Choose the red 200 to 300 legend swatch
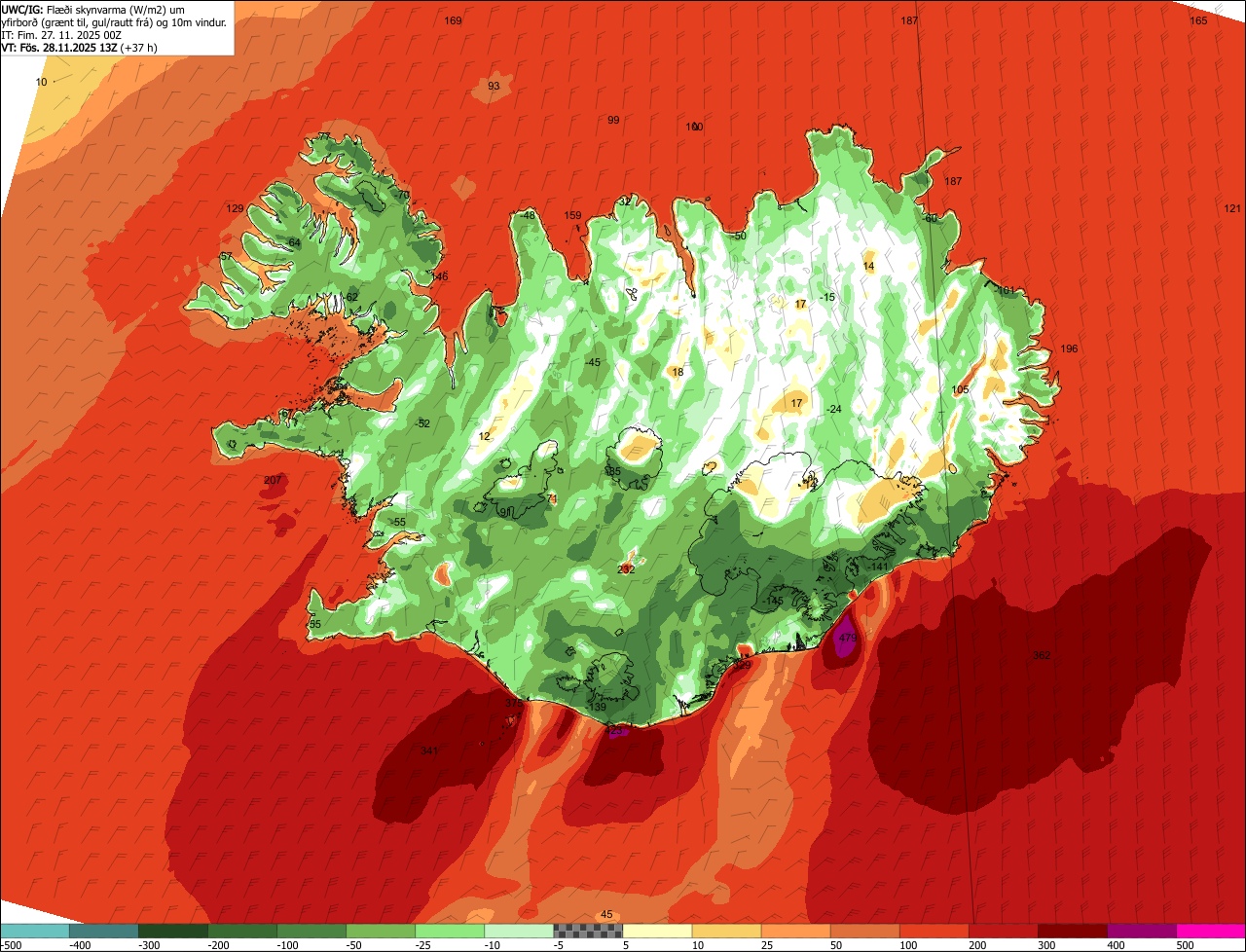 [x=1004, y=931]
